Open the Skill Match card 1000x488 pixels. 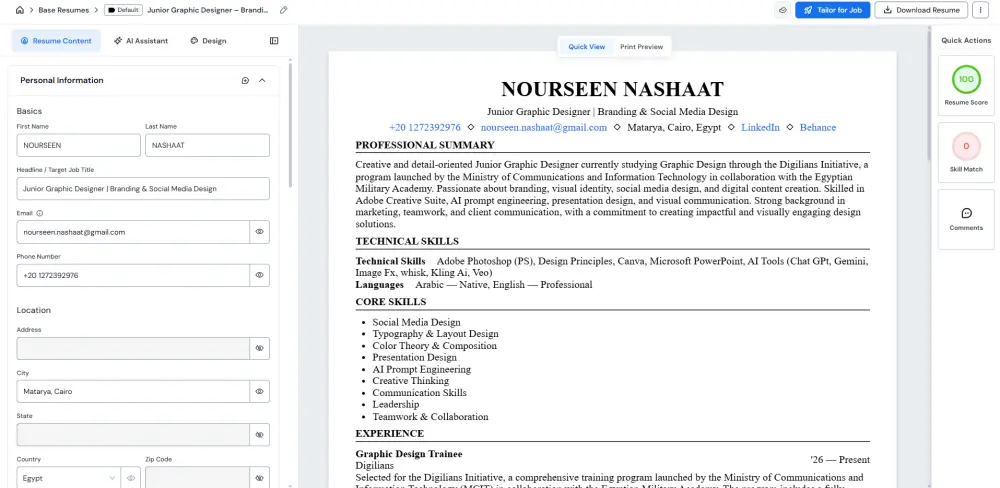click(x=966, y=152)
